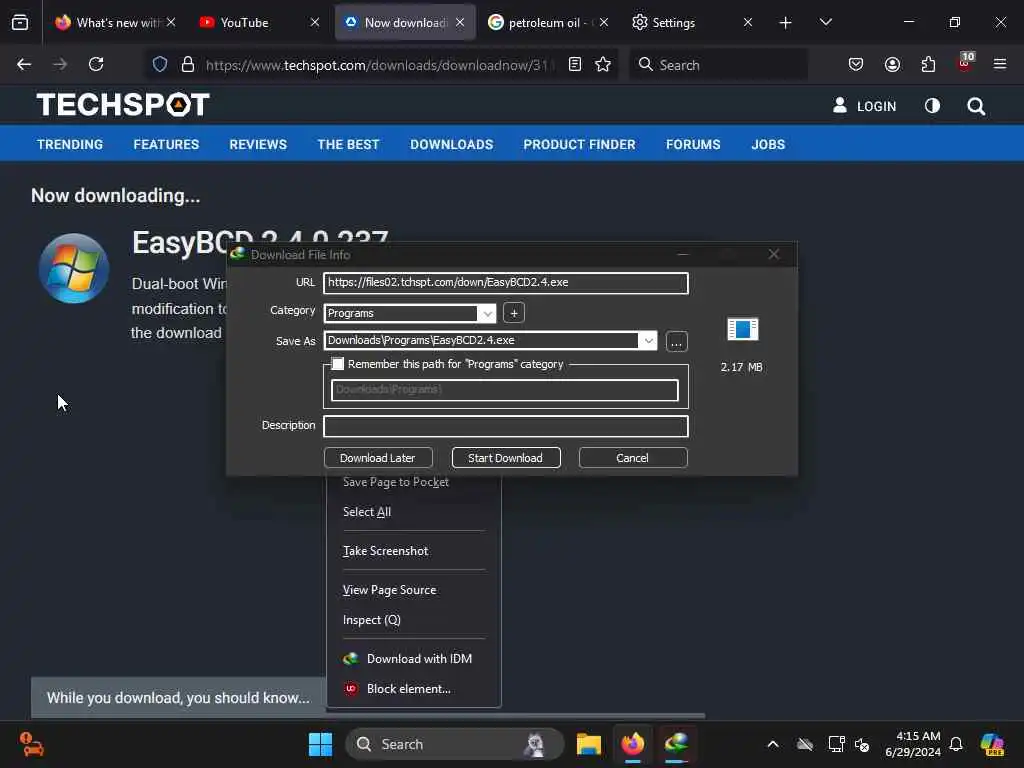Click the Firefox Search box in toolbar
Image resolution: width=1024 pixels, height=768 pixels.
coord(718,64)
